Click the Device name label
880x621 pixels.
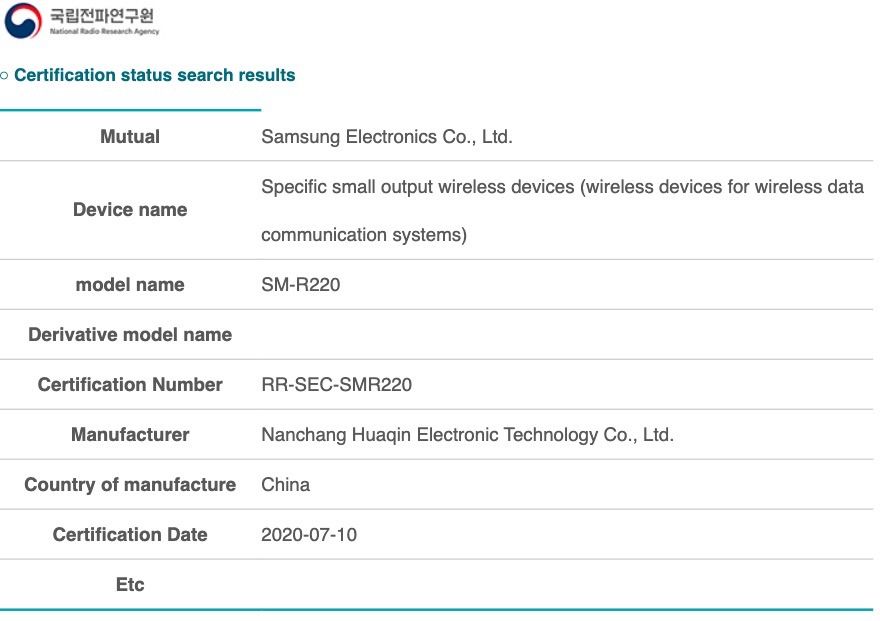pos(130,209)
